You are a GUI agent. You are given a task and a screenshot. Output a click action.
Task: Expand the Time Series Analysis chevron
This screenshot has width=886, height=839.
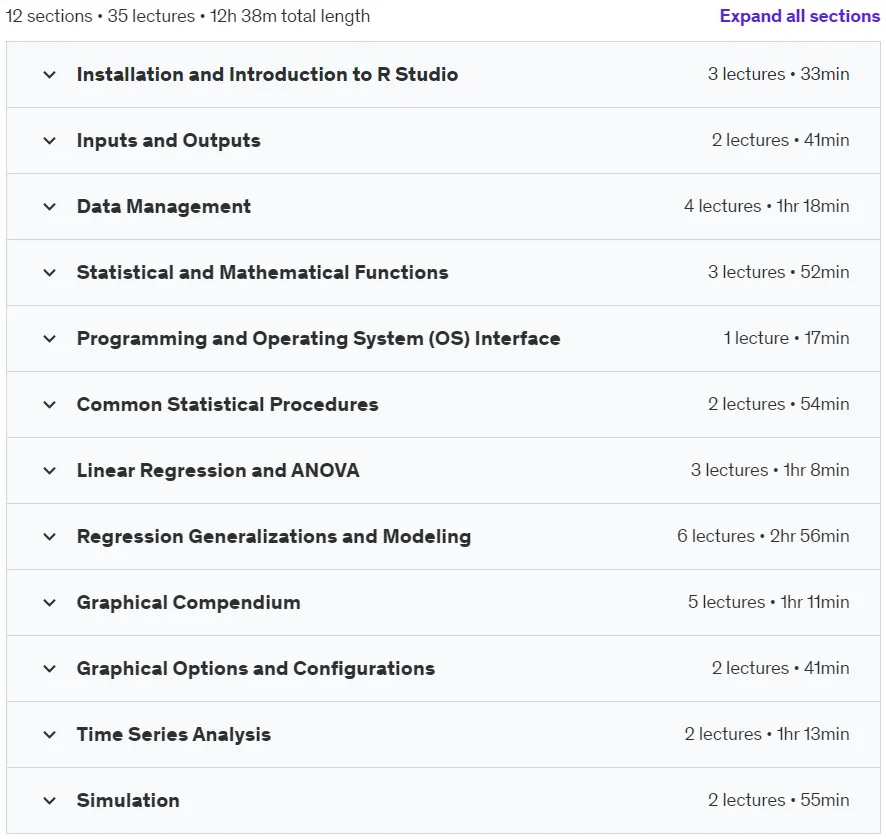click(x=50, y=735)
